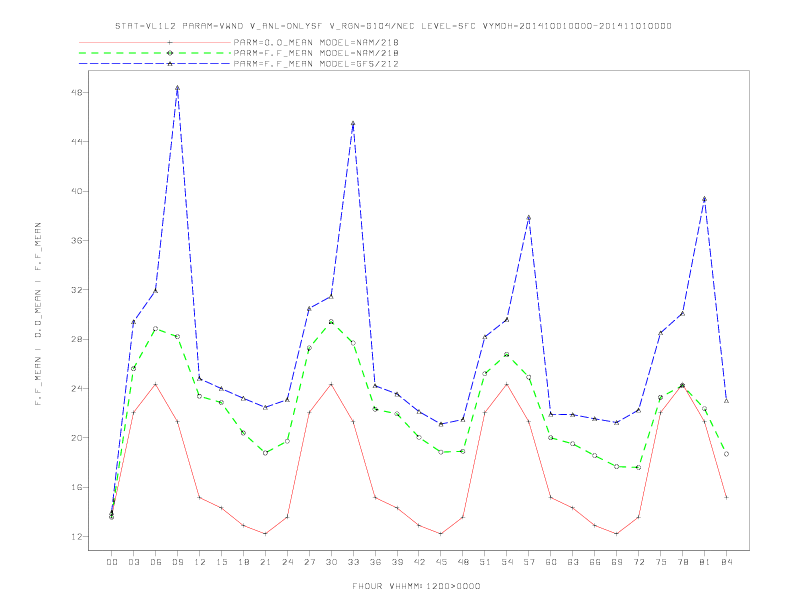The height and width of the screenshot is (612, 792).
Task: Click the green NAM circle marker at hour 06
Action: [x=156, y=329]
